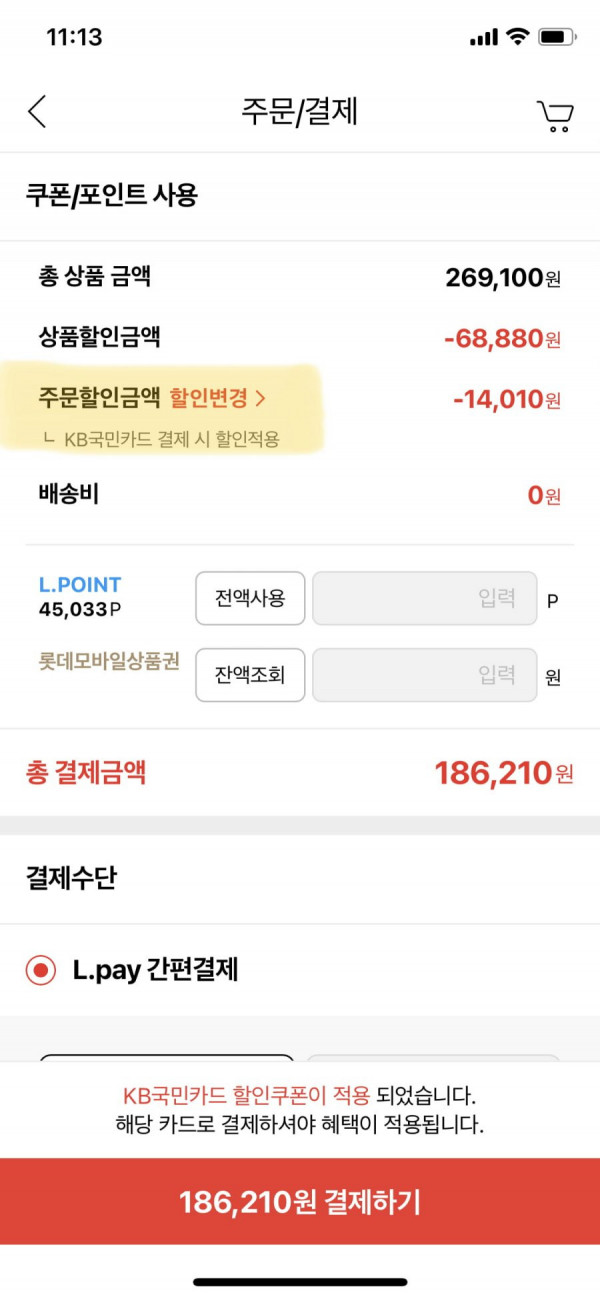Focus the 롯데모바일상품권 입력 field

coord(425,675)
